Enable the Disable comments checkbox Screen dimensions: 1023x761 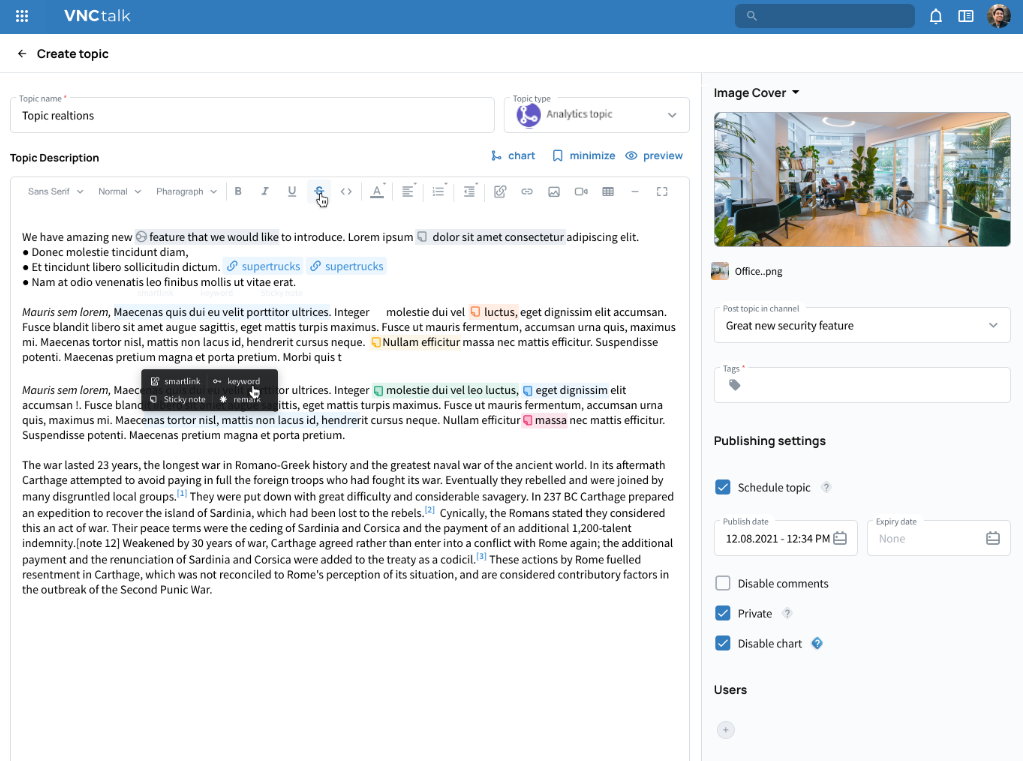point(723,583)
